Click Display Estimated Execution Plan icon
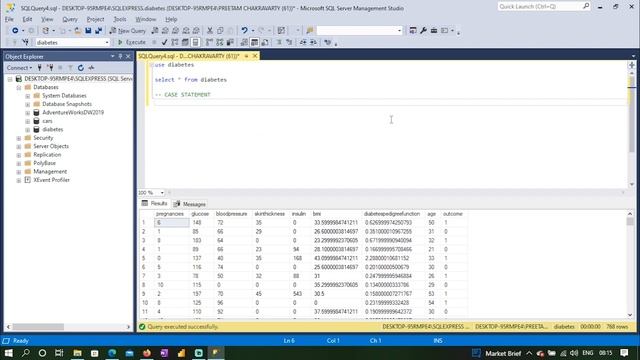The height and width of the screenshot is (360, 640). [175, 42]
